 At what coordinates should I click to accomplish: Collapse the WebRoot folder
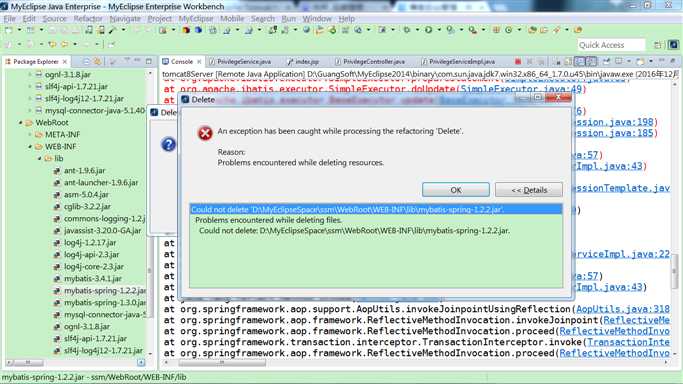(x=20, y=123)
